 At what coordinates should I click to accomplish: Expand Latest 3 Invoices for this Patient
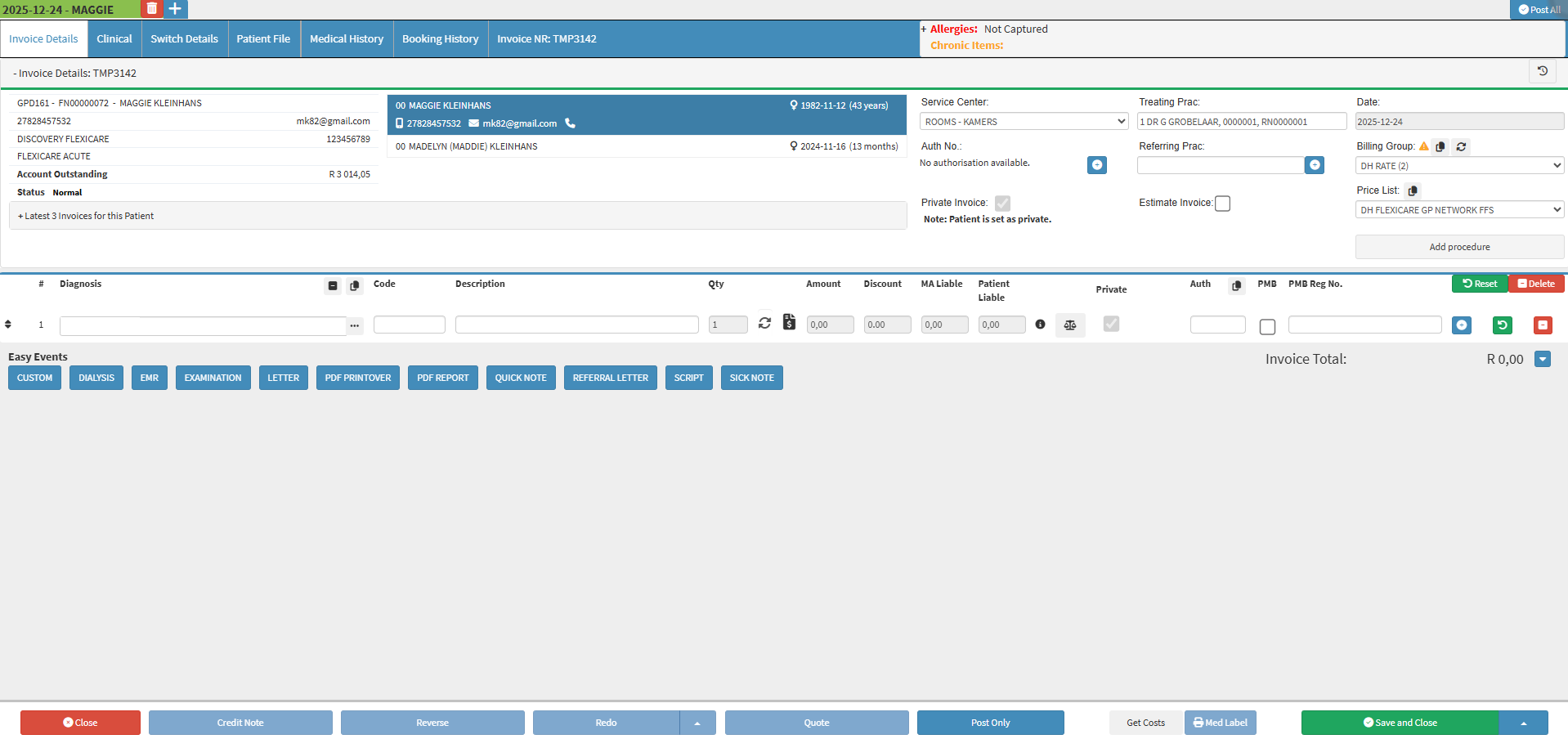click(x=88, y=216)
